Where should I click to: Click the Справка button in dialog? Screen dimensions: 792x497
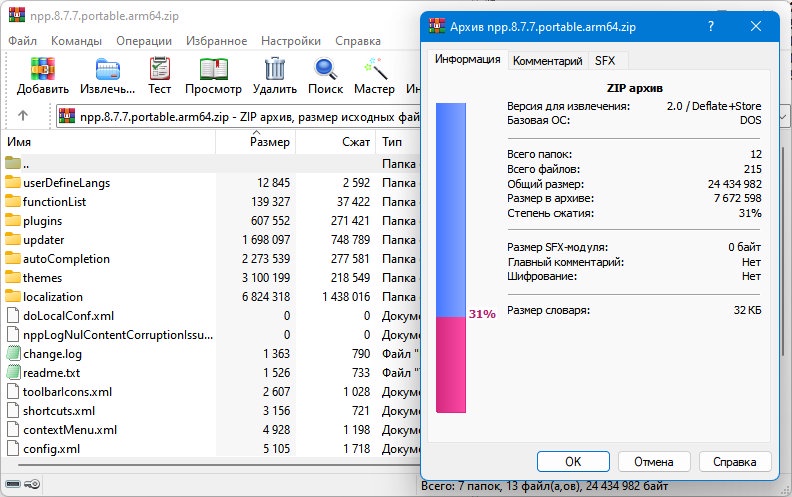click(735, 462)
